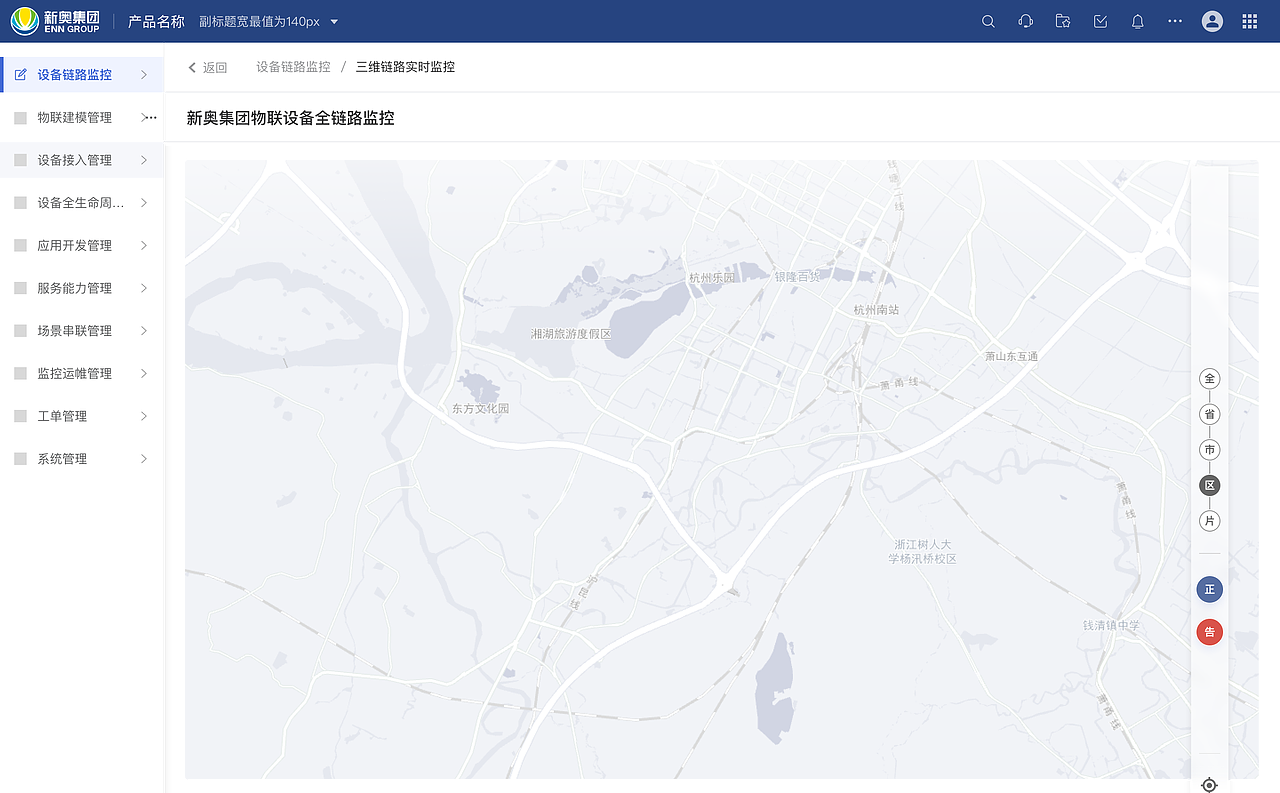Expand the 工单管理 chevron
Image resolution: width=1280 pixels, height=793 pixels.
[144, 416]
